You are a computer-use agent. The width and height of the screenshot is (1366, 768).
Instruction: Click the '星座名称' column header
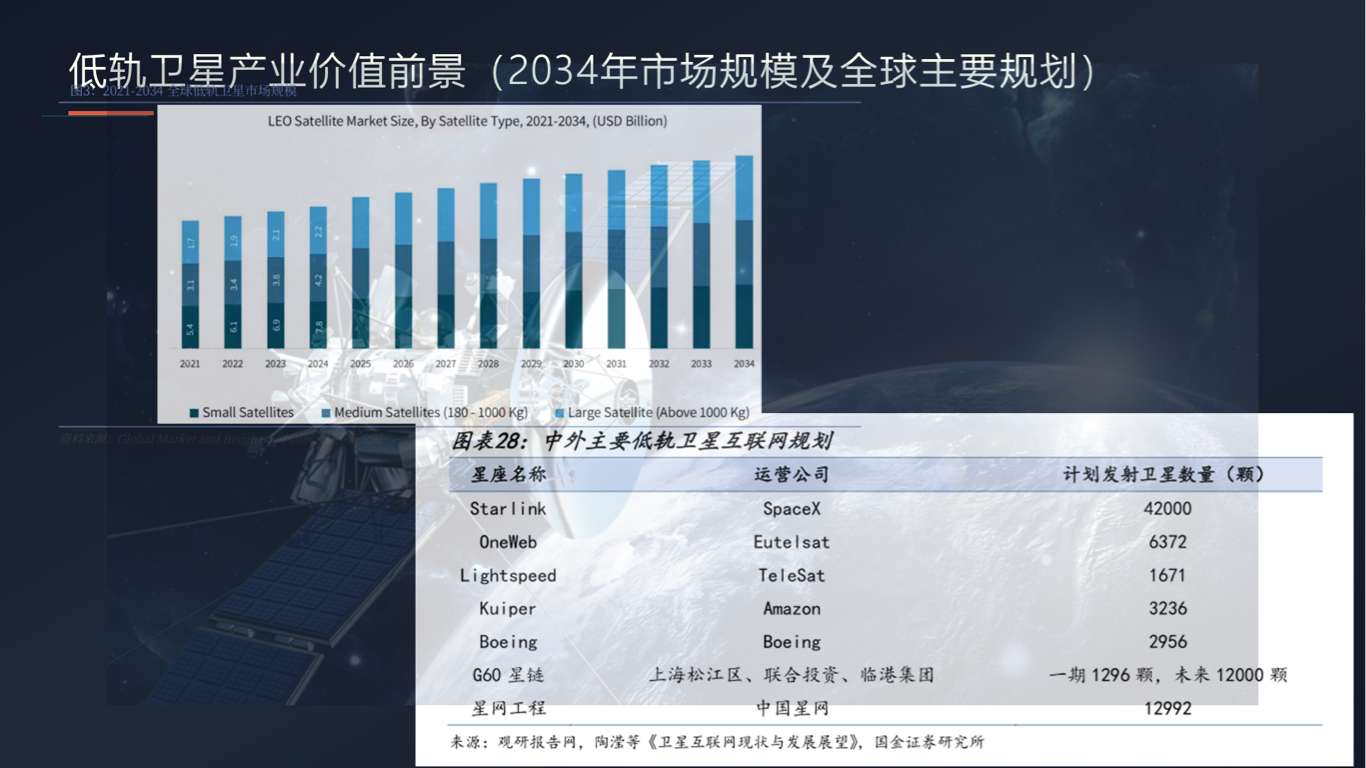(x=509, y=475)
